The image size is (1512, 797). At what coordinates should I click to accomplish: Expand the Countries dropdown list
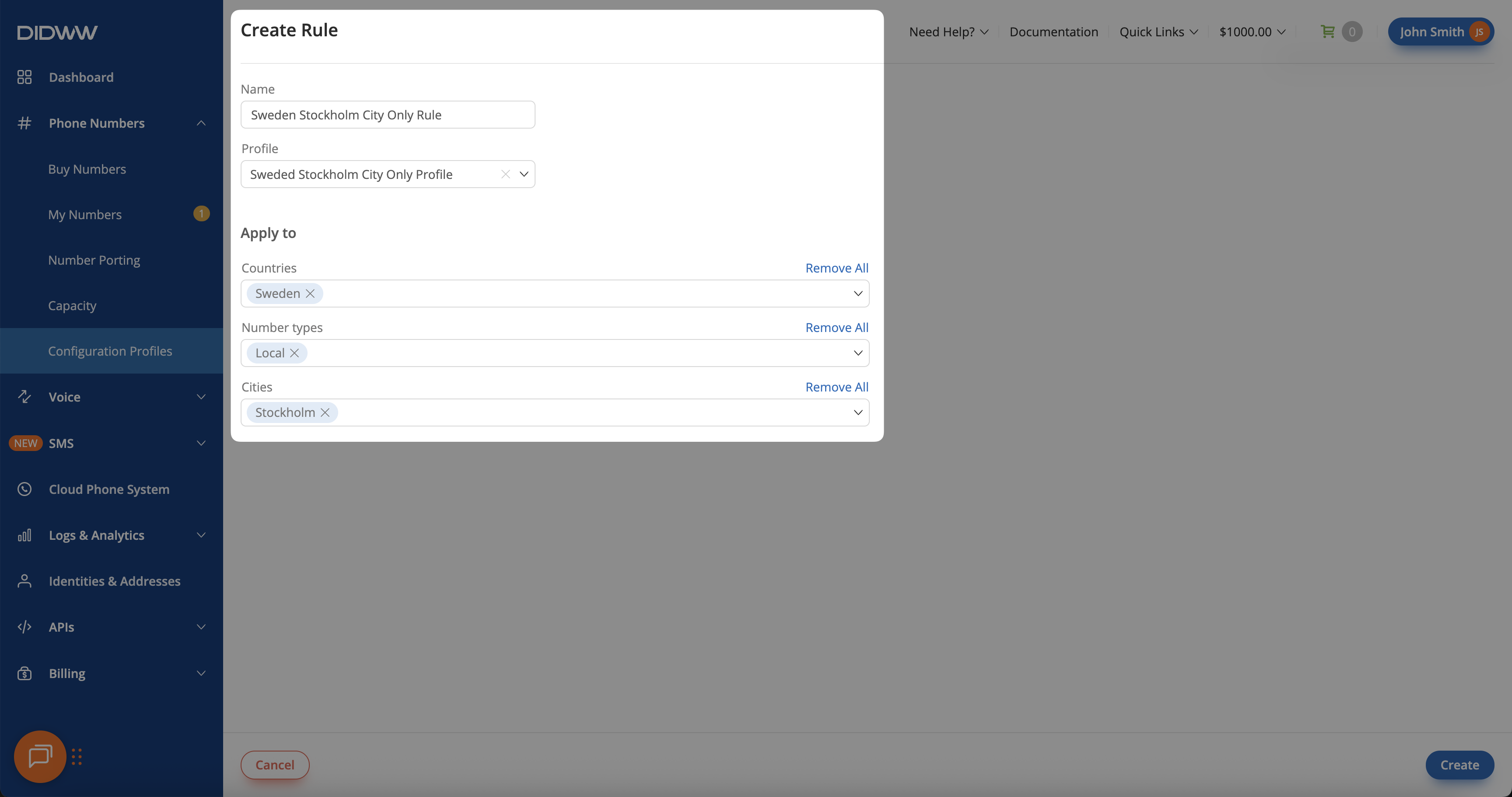tap(857, 294)
